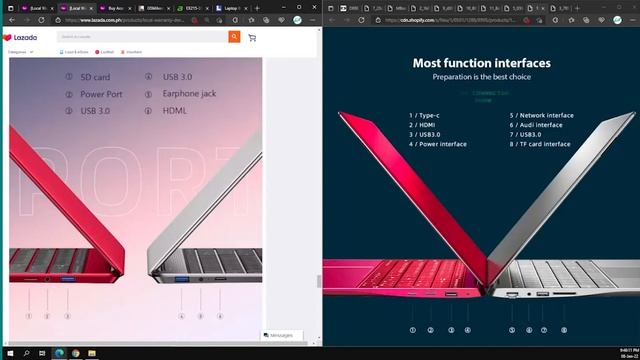
Task: Open the tab actions menu in Shopify window
Action: coord(331,8)
